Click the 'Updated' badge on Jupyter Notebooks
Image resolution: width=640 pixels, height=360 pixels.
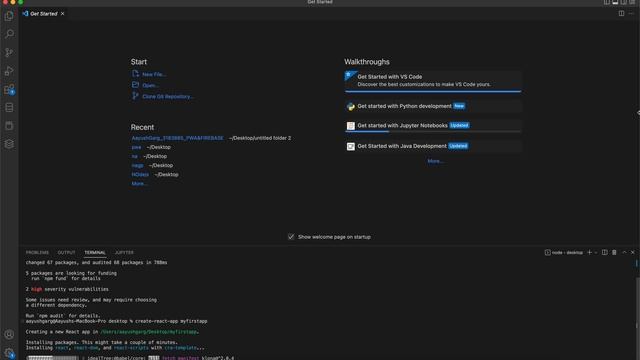tap(459, 125)
